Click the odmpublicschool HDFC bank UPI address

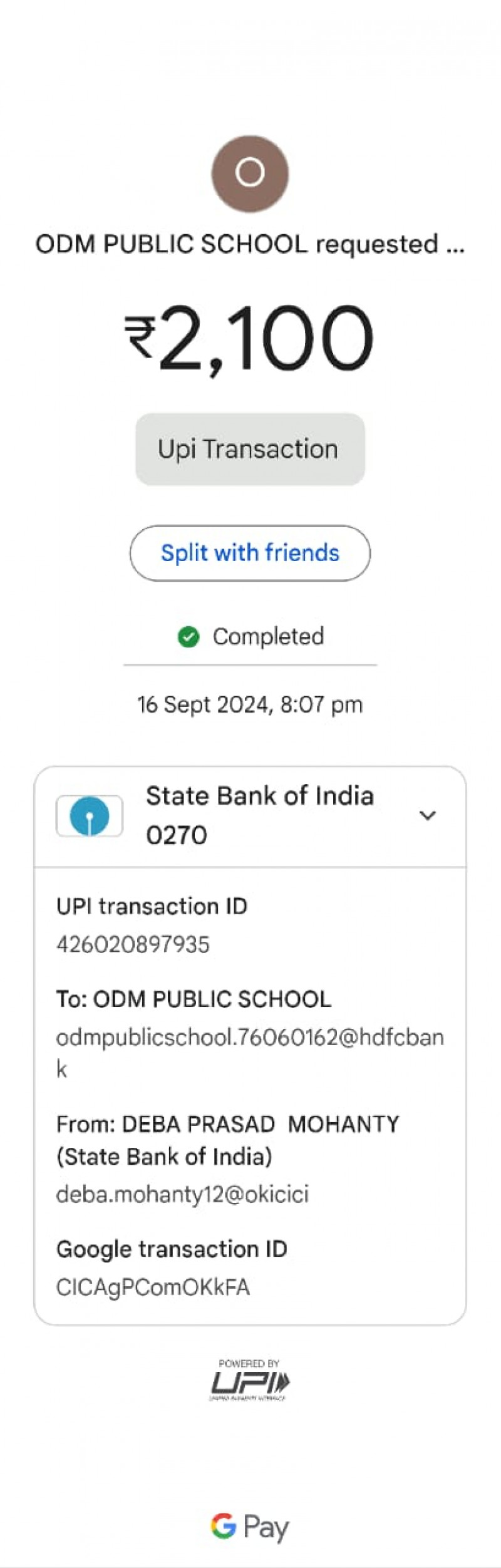(x=250, y=1038)
